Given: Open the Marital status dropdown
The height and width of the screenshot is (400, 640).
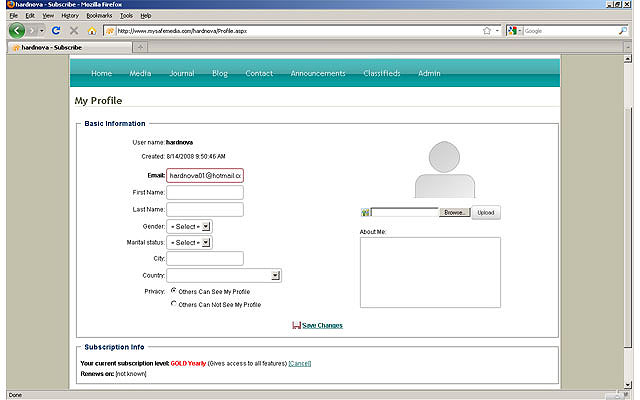Looking at the screenshot, I should click(189, 242).
